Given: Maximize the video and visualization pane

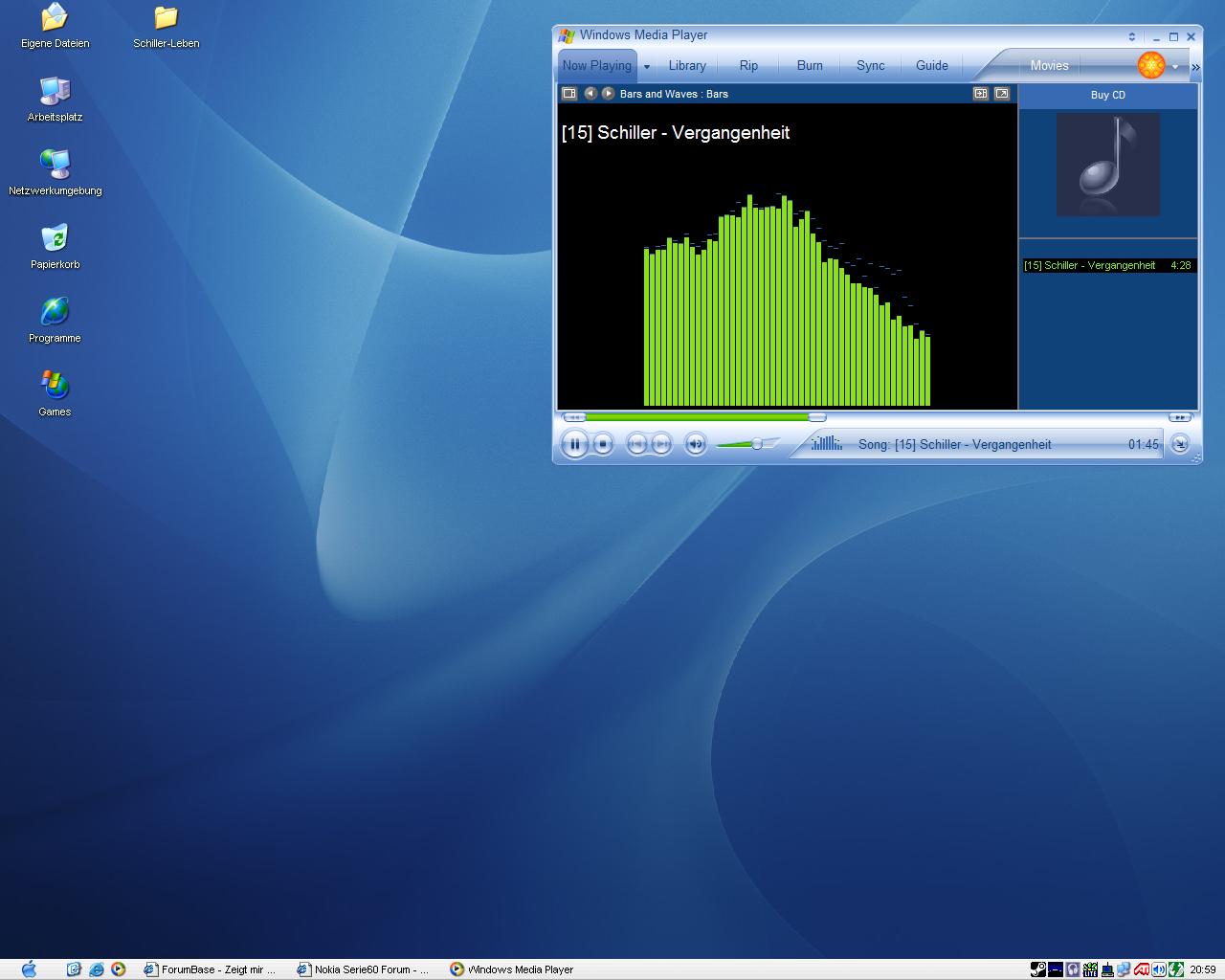Looking at the screenshot, I should (981, 93).
